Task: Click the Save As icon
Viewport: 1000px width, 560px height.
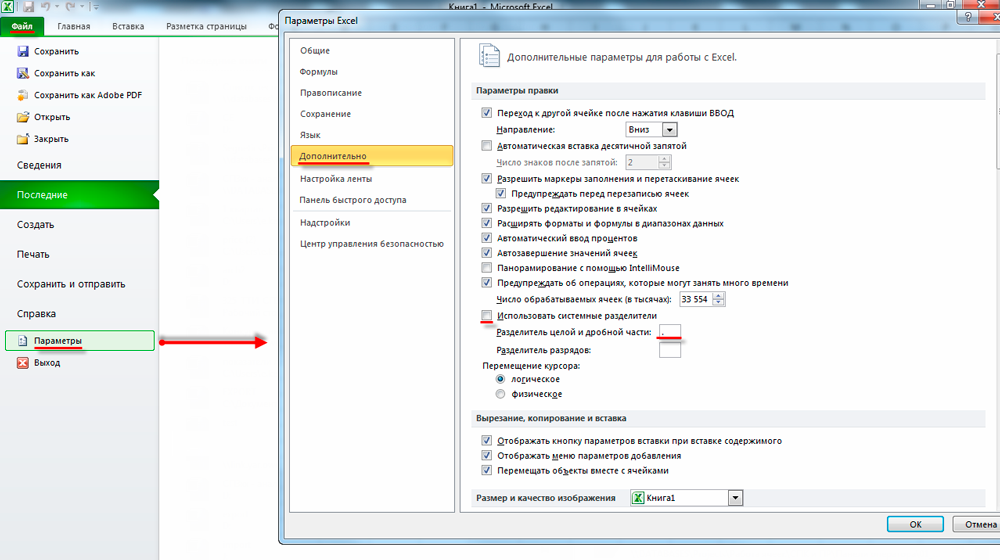Action: [23, 73]
